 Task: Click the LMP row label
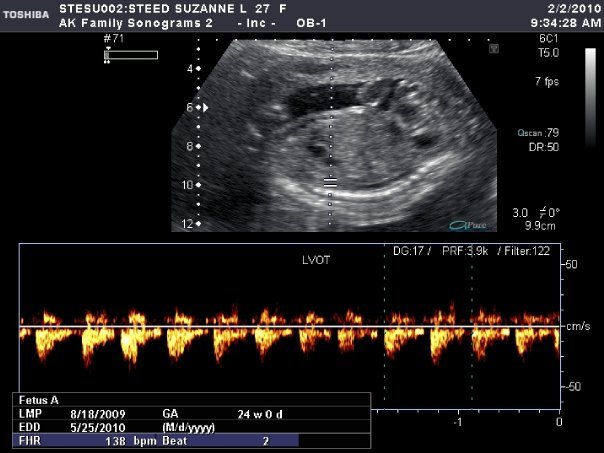tap(30, 414)
